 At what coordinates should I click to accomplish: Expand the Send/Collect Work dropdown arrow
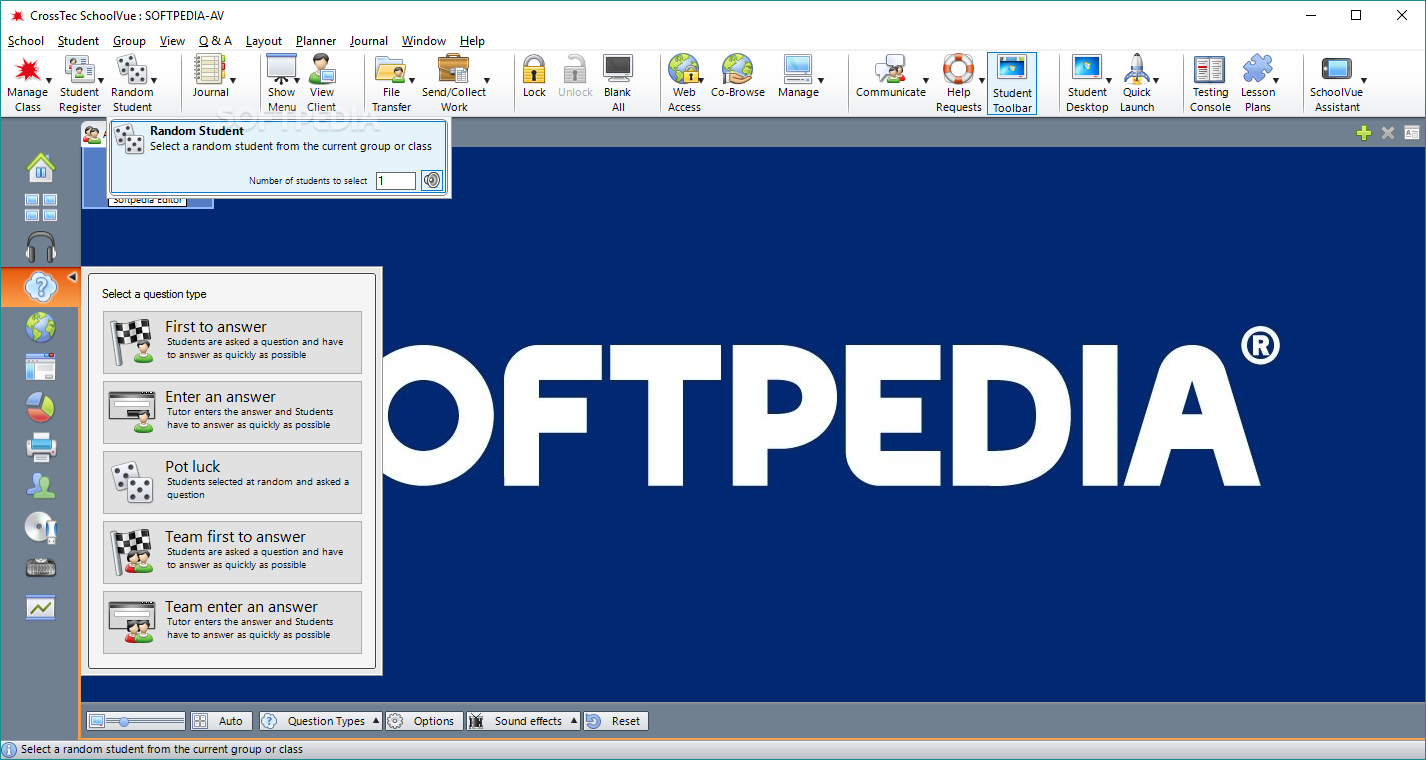[x=487, y=82]
